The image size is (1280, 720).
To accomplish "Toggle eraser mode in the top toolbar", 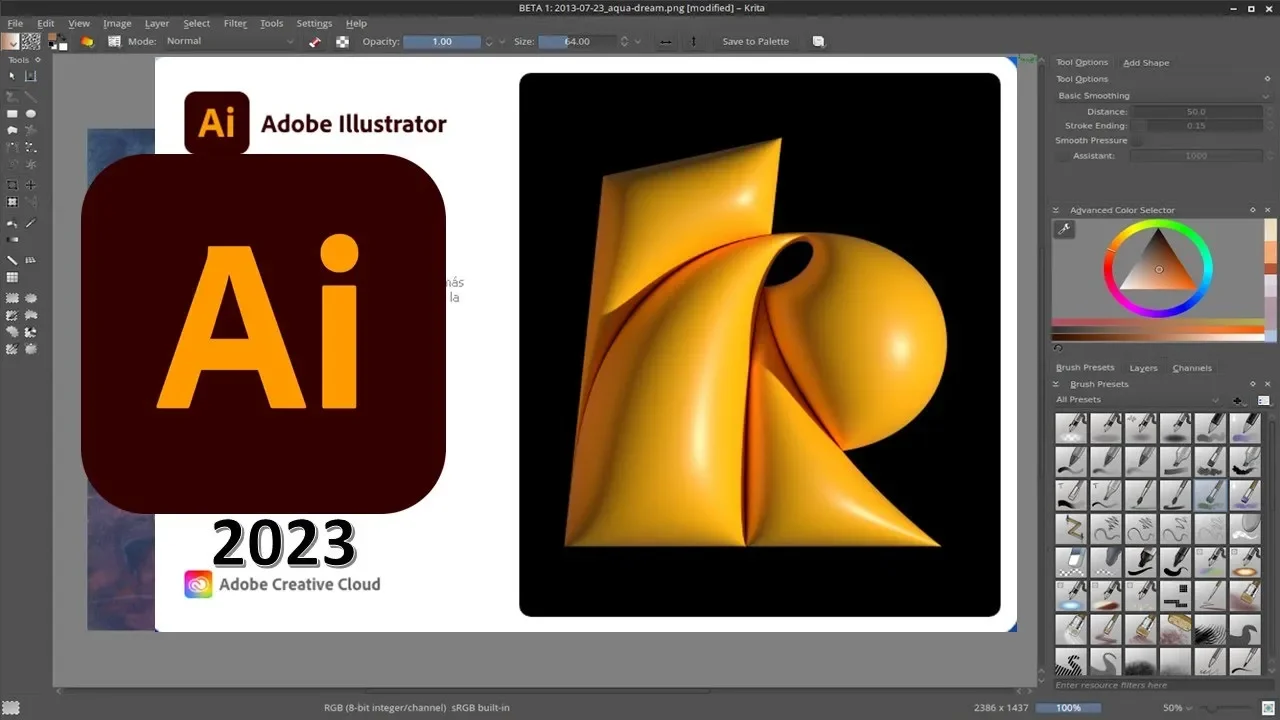I will click(x=315, y=42).
